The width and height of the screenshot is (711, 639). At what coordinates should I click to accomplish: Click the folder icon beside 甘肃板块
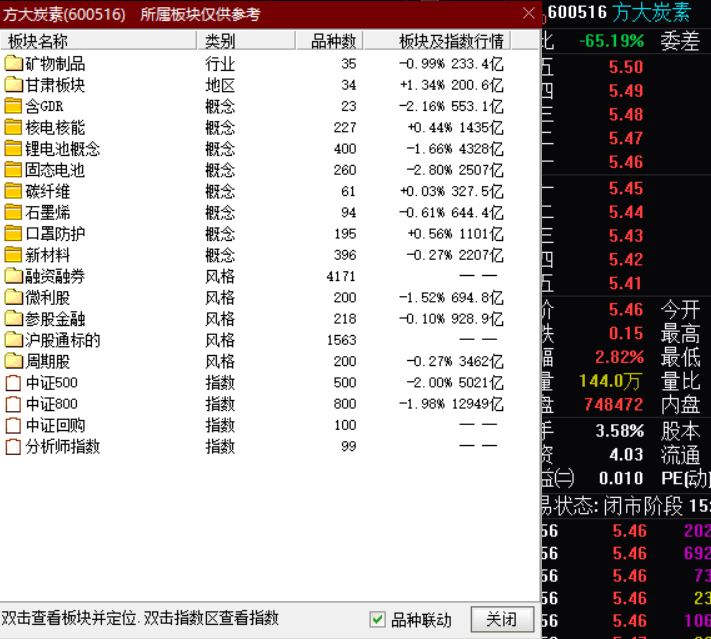(x=14, y=85)
